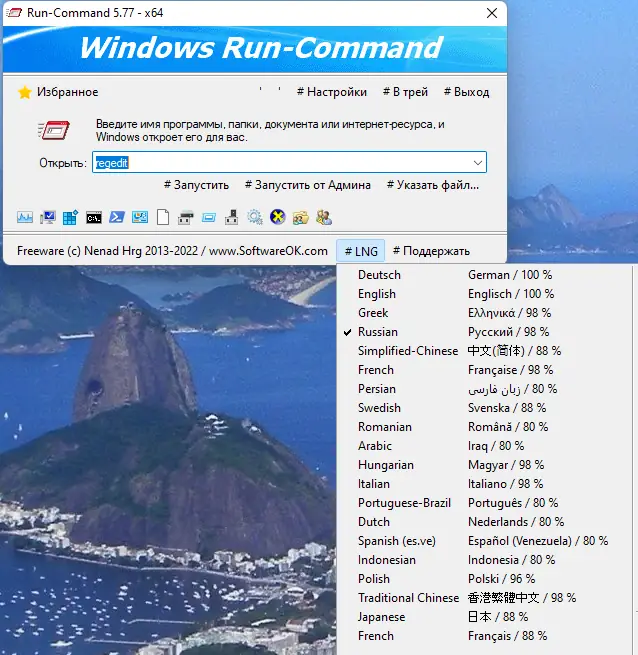
Task: Open the disk drive management icon
Action: 186,218
